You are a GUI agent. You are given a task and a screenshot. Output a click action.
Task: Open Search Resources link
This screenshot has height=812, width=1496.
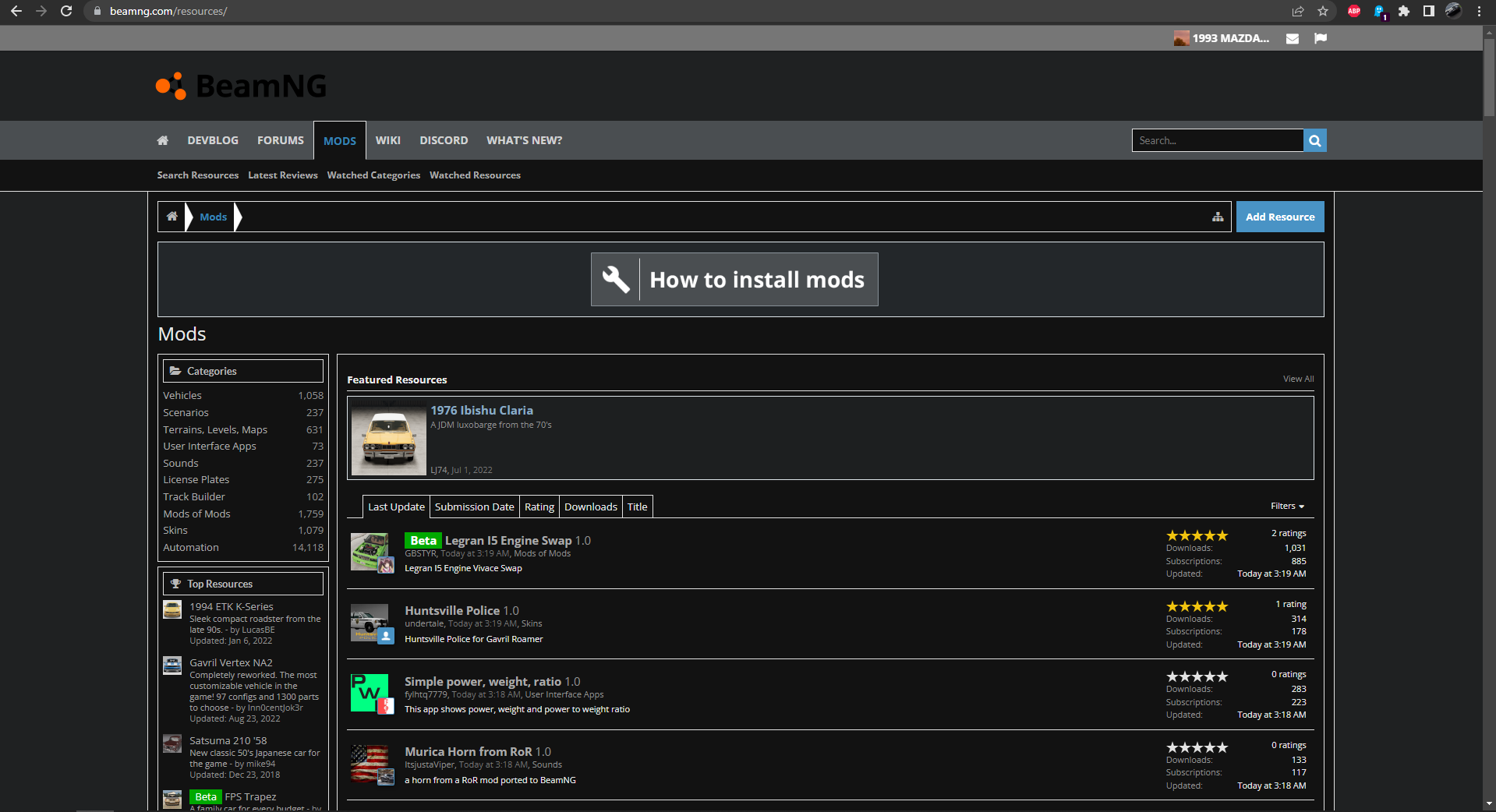coord(198,175)
